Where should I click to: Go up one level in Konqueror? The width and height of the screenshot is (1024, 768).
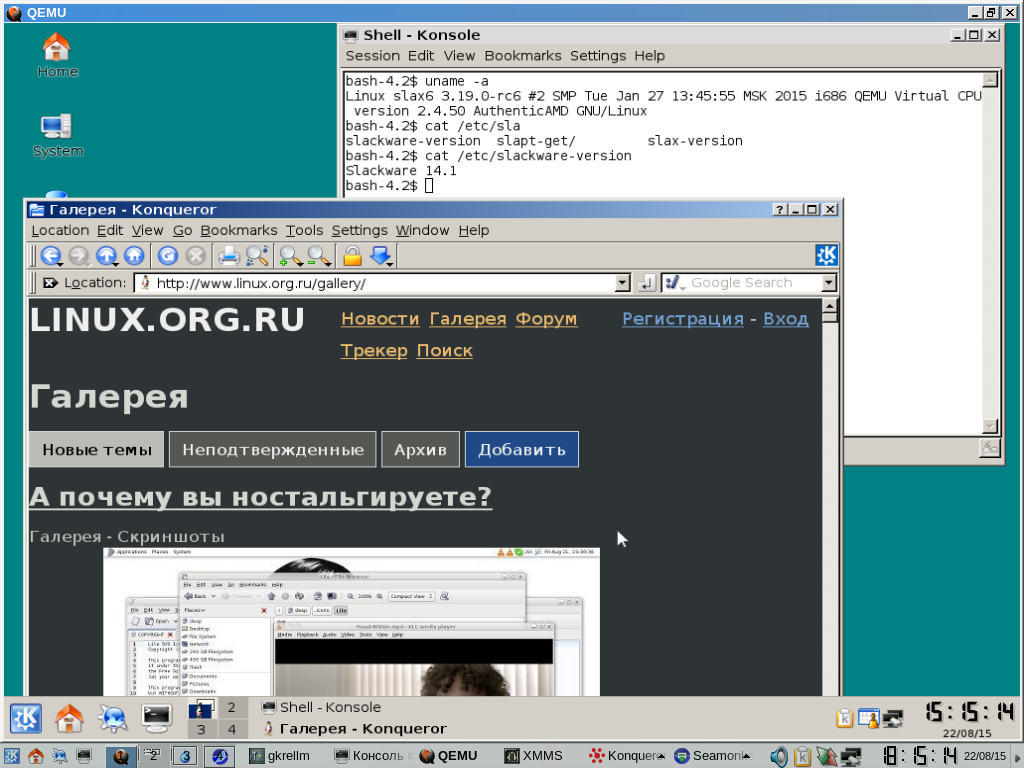[106, 256]
